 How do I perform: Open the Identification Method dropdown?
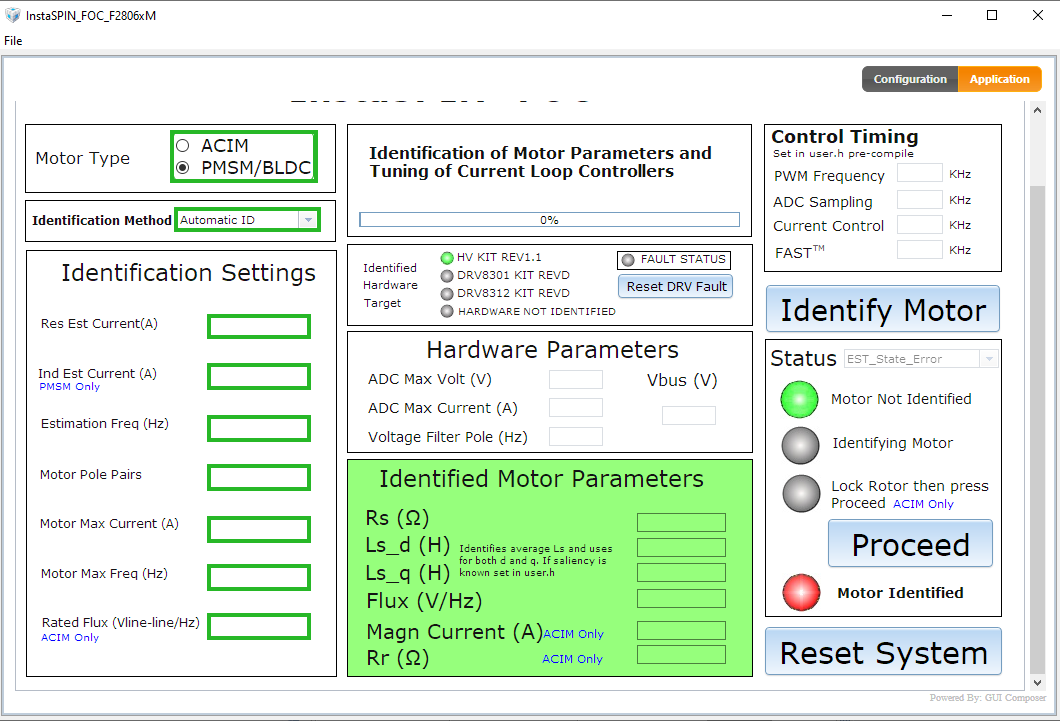tap(247, 220)
